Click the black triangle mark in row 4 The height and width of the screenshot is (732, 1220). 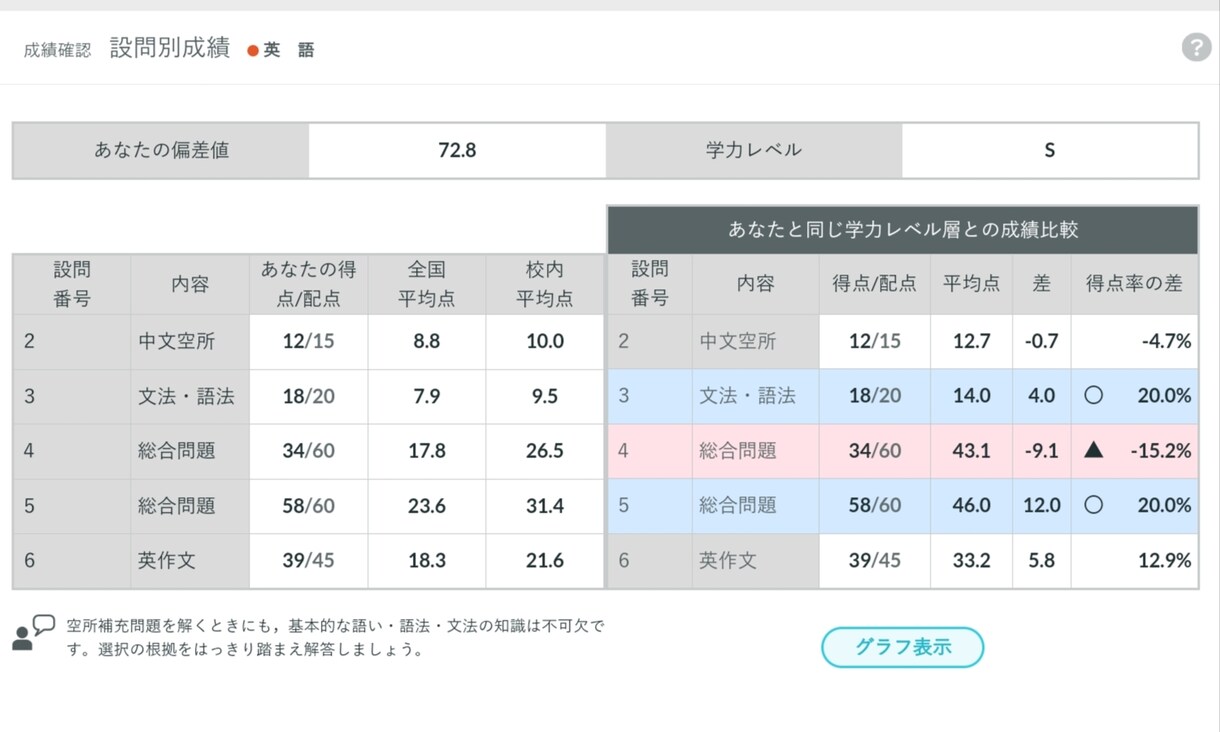point(1093,450)
